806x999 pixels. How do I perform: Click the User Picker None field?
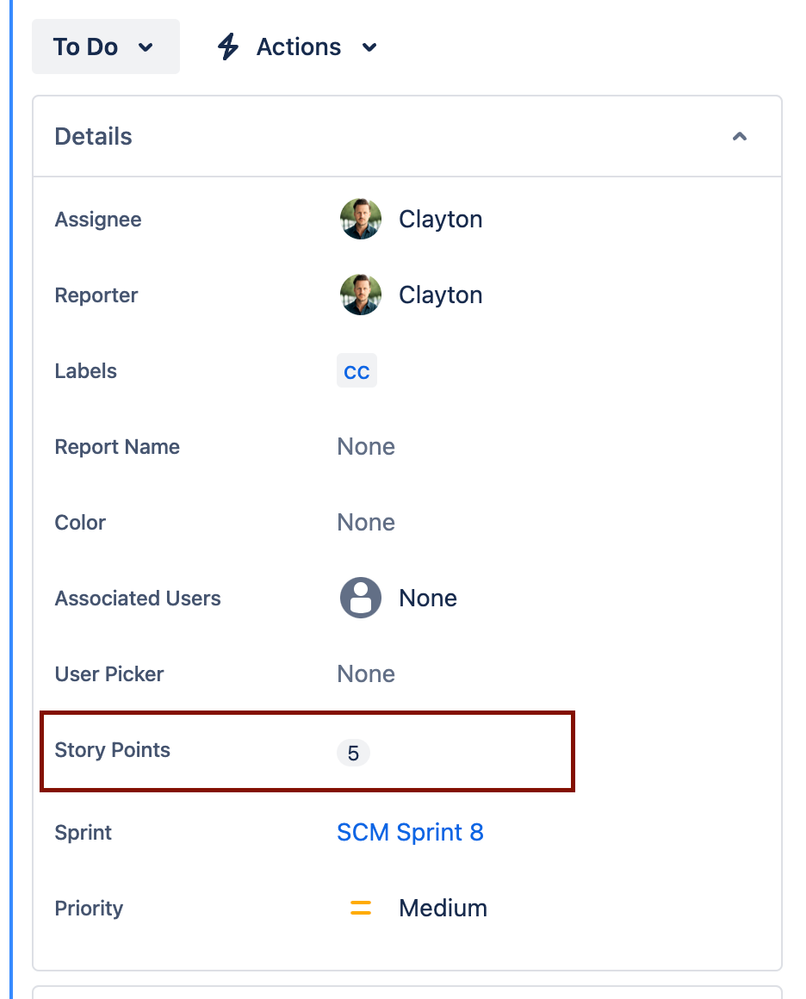[x=366, y=674]
